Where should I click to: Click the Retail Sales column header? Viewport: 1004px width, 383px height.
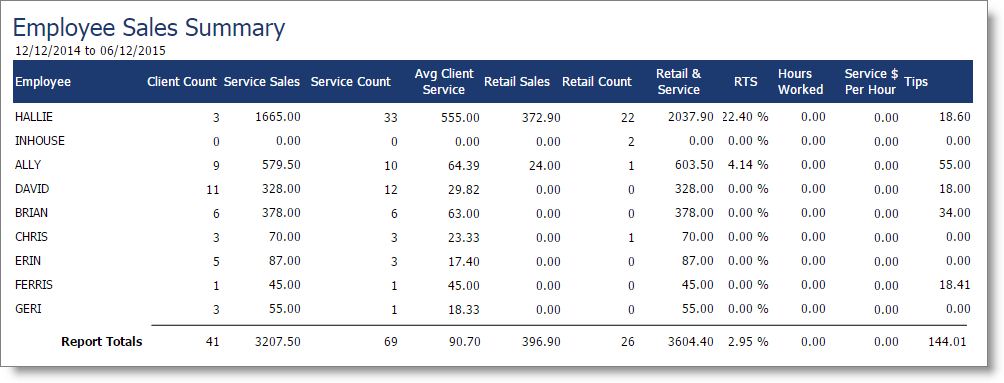click(x=517, y=82)
